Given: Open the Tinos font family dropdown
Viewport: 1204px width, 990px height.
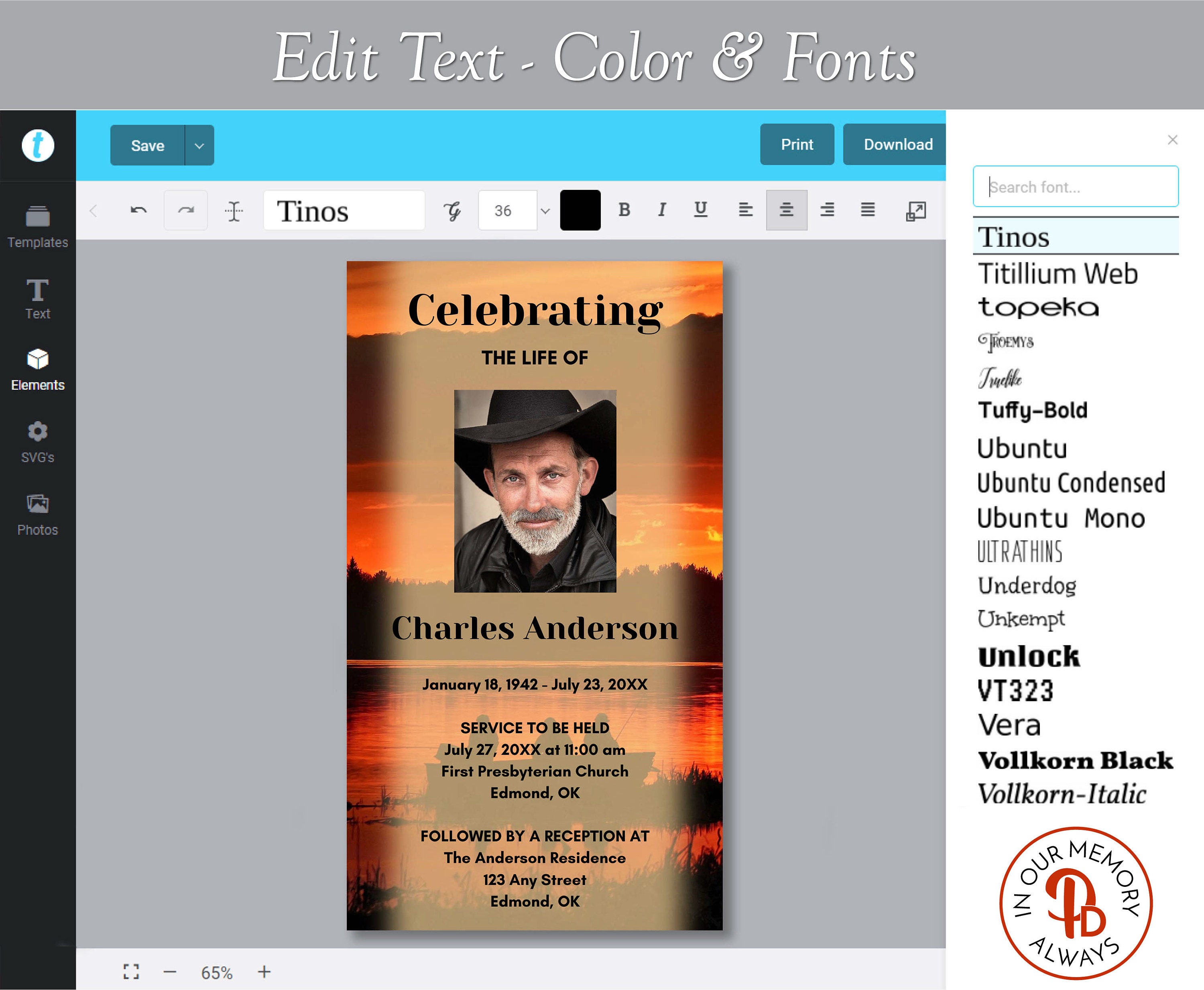Looking at the screenshot, I should point(344,210).
